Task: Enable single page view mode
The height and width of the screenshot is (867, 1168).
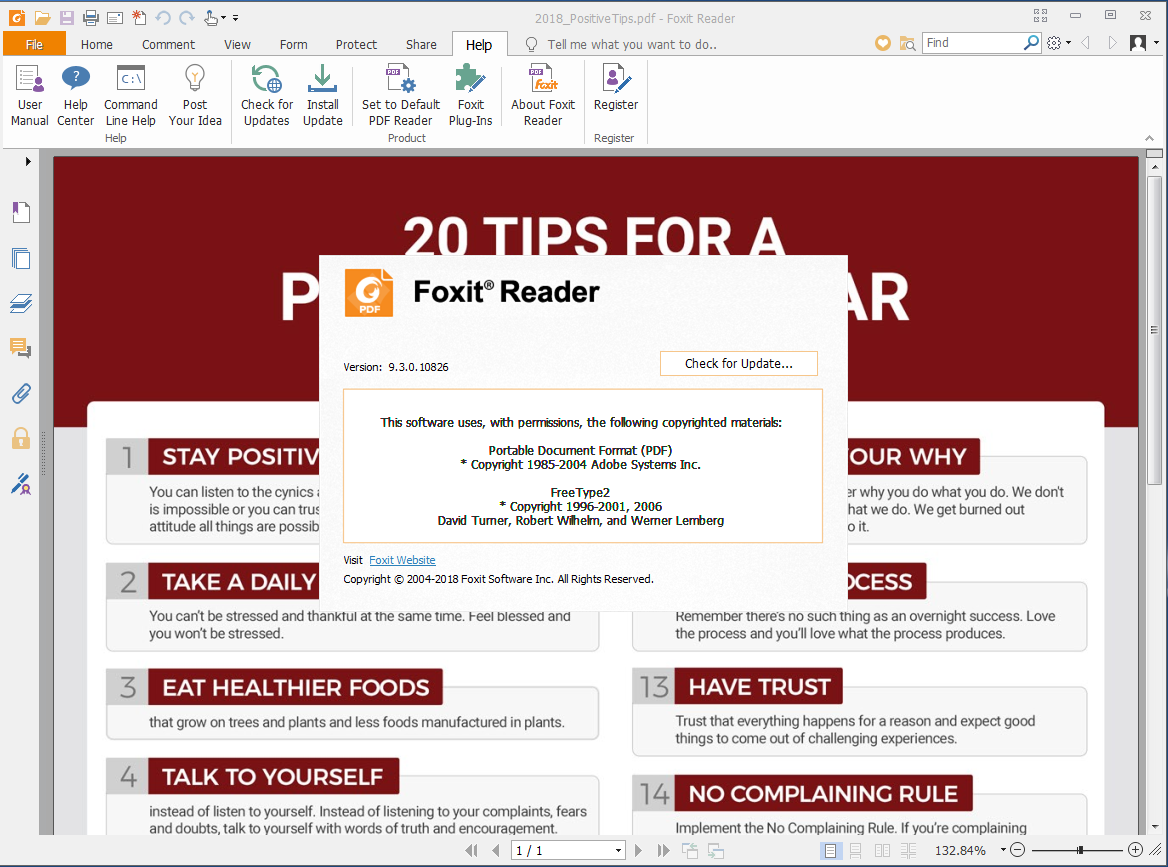Action: pyautogui.click(x=830, y=850)
